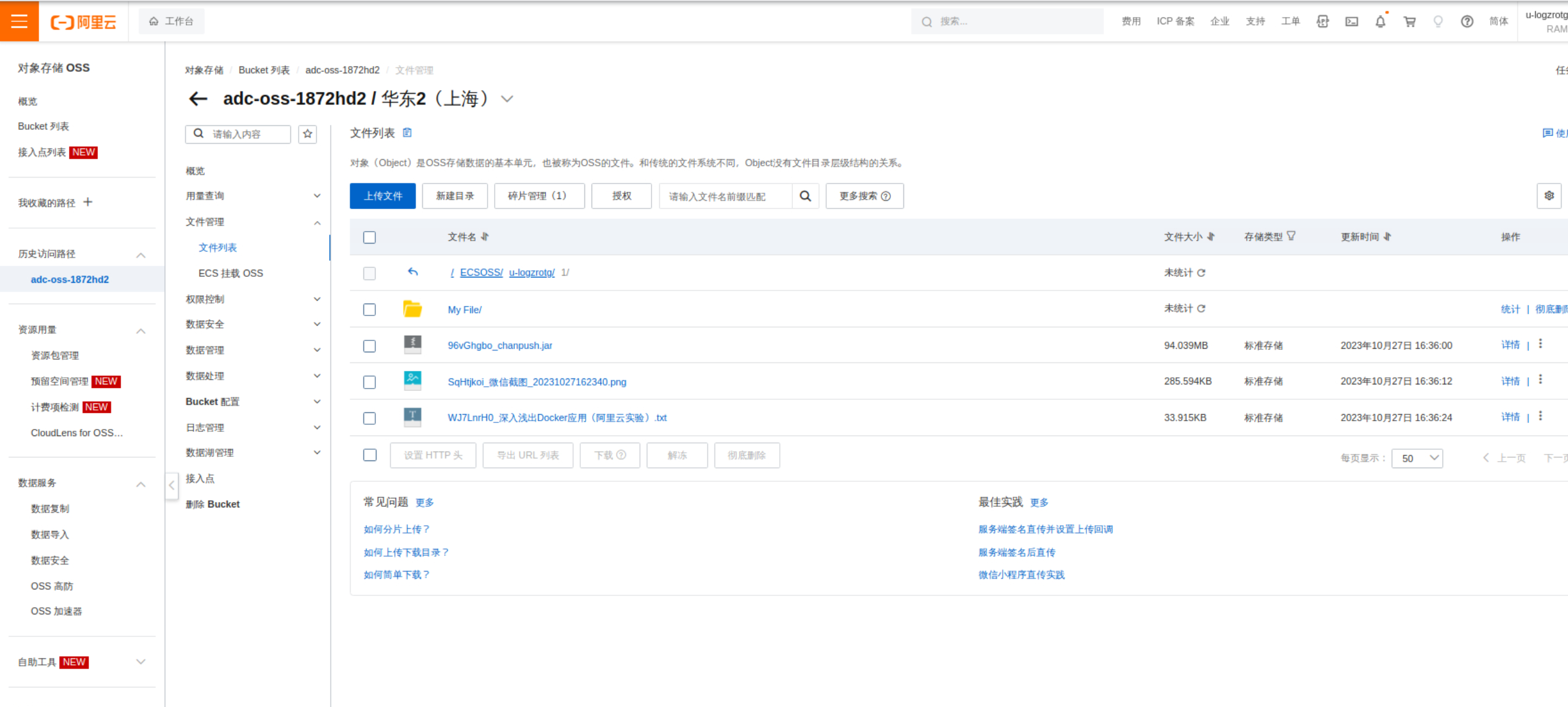
Task: Click 更多搜索 button
Action: tap(864, 196)
